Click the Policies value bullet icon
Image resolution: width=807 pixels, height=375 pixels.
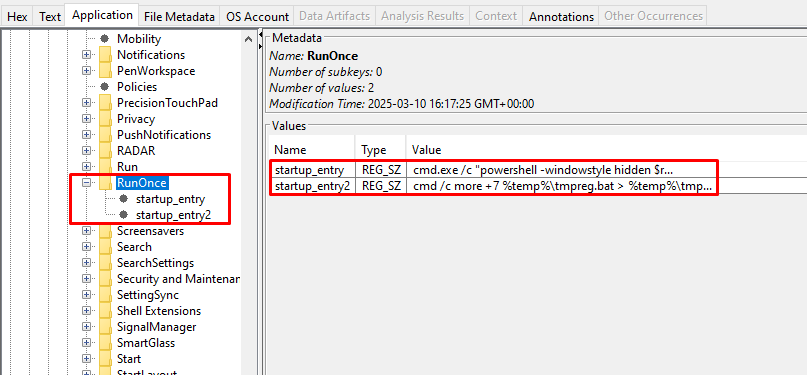tap(105, 86)
